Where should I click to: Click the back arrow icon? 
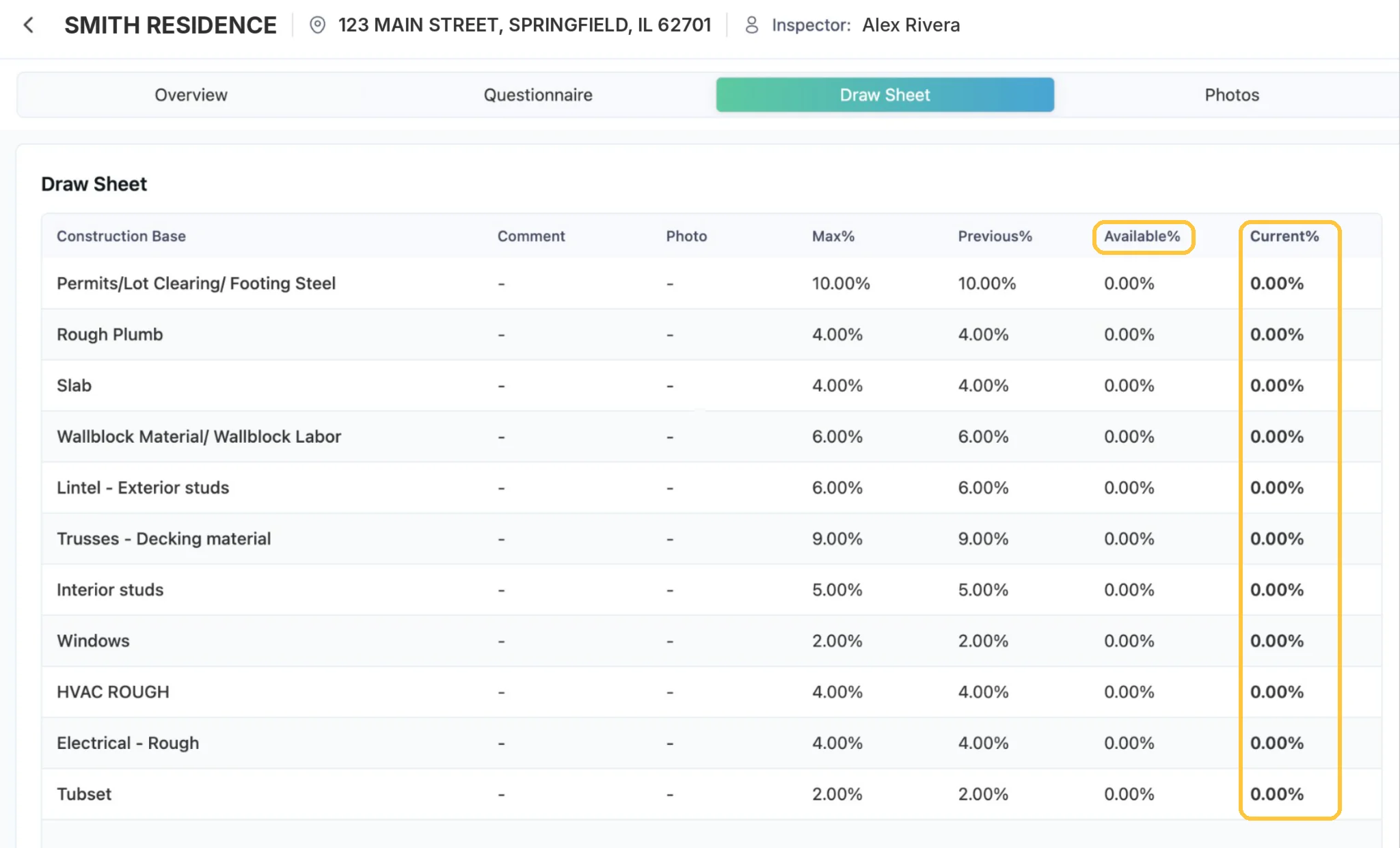click(x=28, y=25)
